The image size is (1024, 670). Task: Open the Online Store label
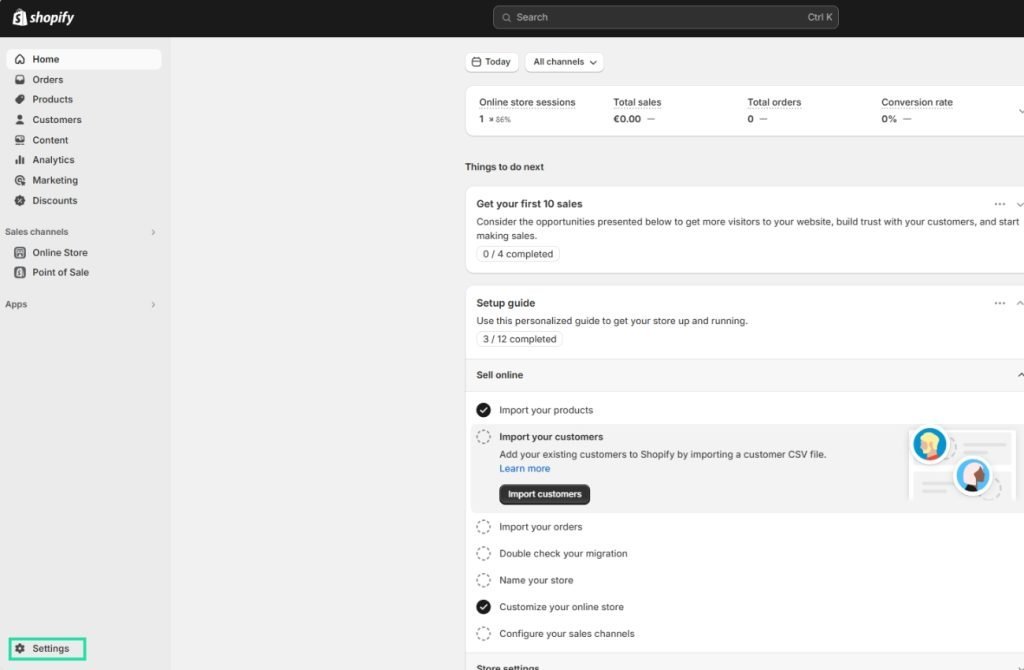coord(60,252)
